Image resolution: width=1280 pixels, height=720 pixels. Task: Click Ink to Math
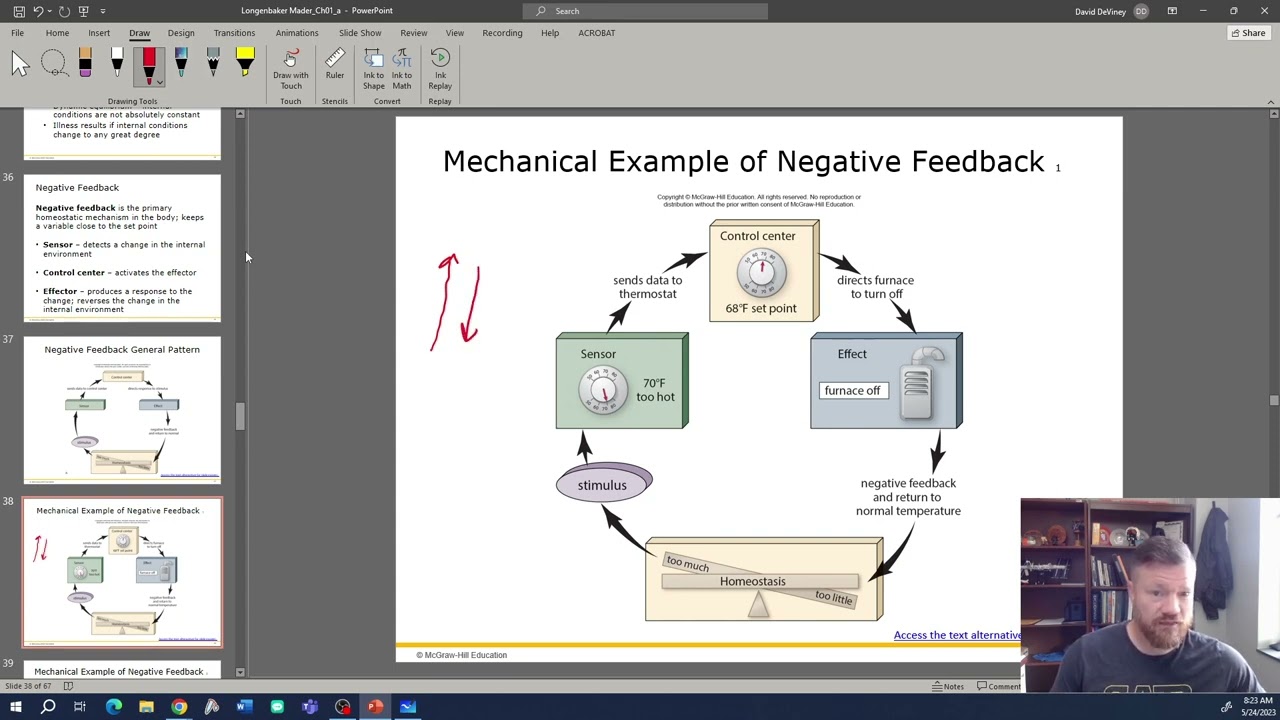(x=402, y=69)
